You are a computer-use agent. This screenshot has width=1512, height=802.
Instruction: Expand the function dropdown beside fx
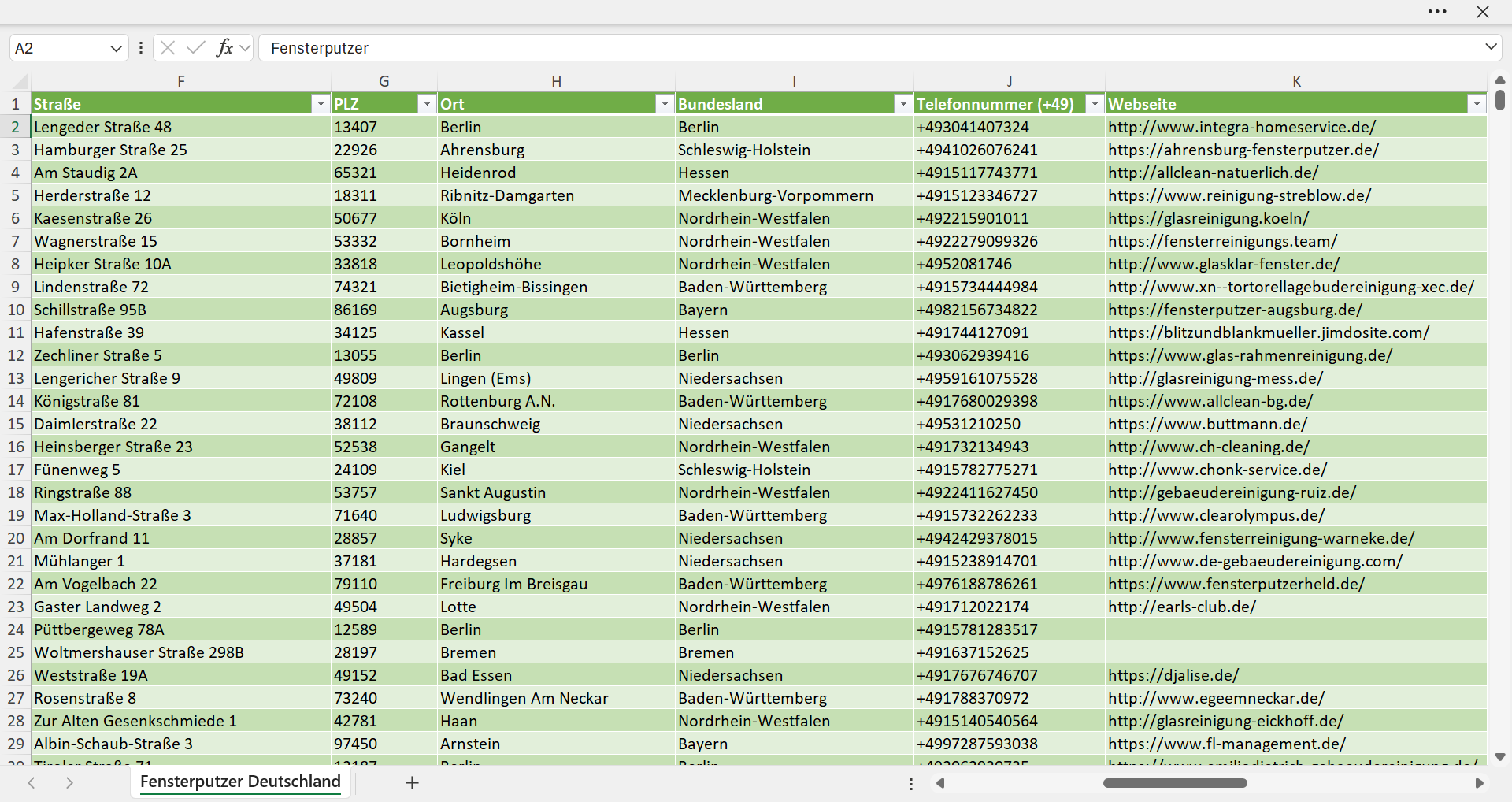click(245, 48)
